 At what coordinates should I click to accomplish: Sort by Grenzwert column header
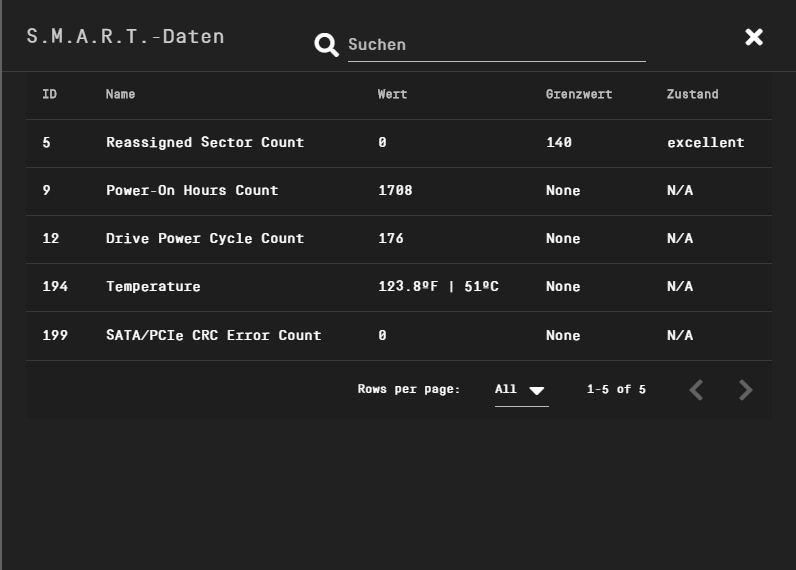pyautogui.click(x=579, y=94)
